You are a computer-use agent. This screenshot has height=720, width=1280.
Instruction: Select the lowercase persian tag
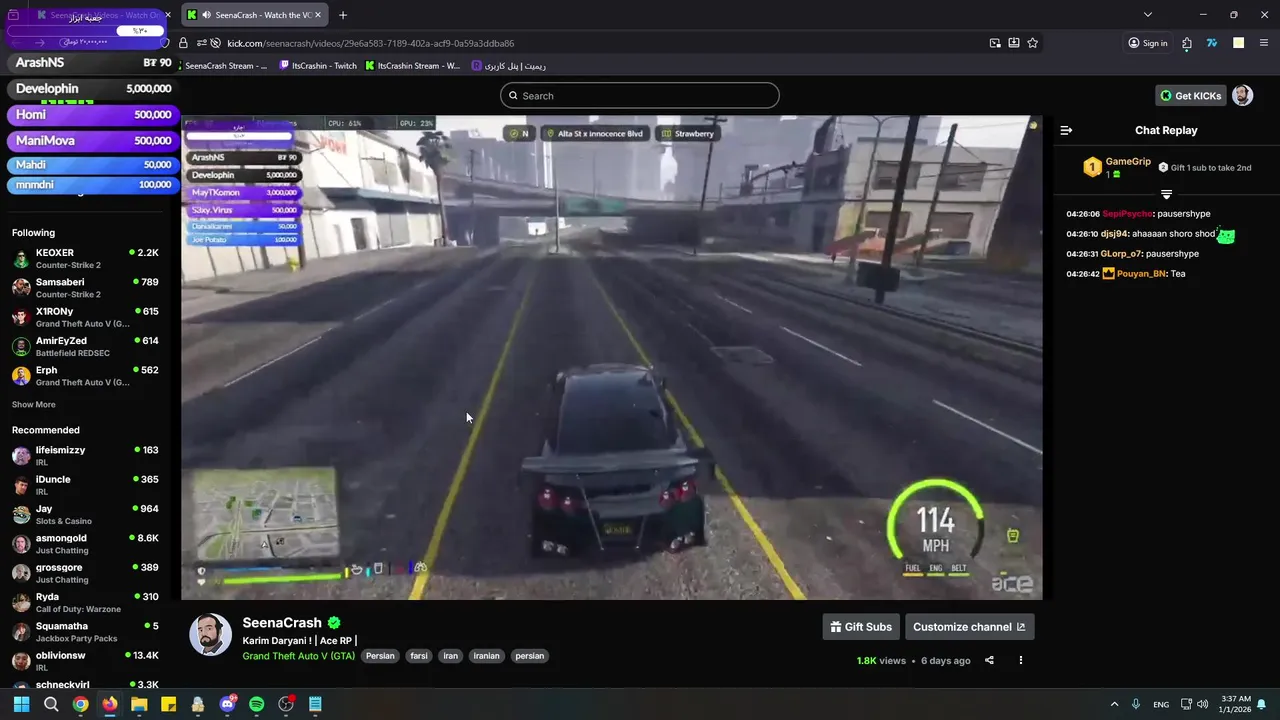(x=530, y=656)
